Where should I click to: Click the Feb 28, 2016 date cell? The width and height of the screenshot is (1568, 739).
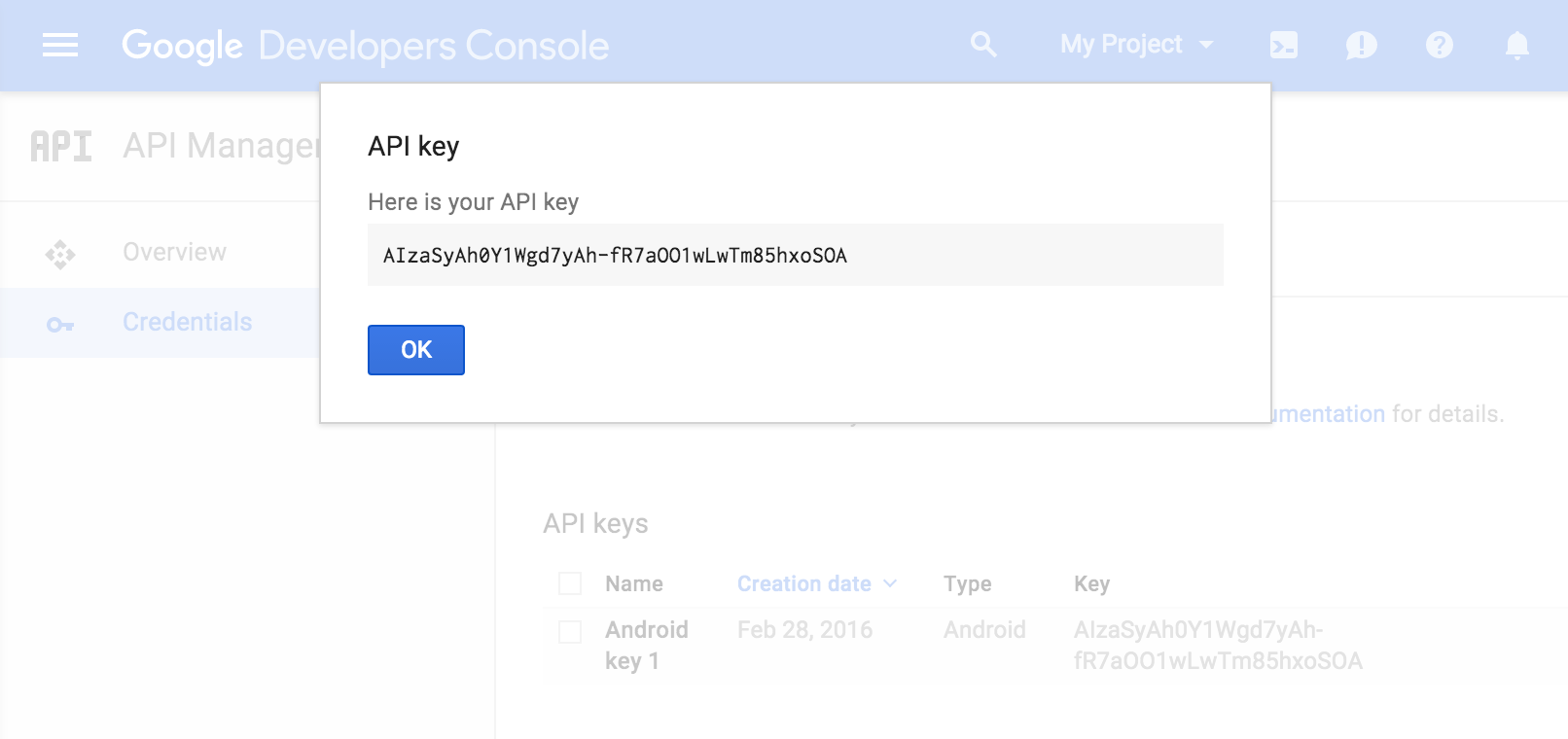pyautogui.click(x=805, y=630)
